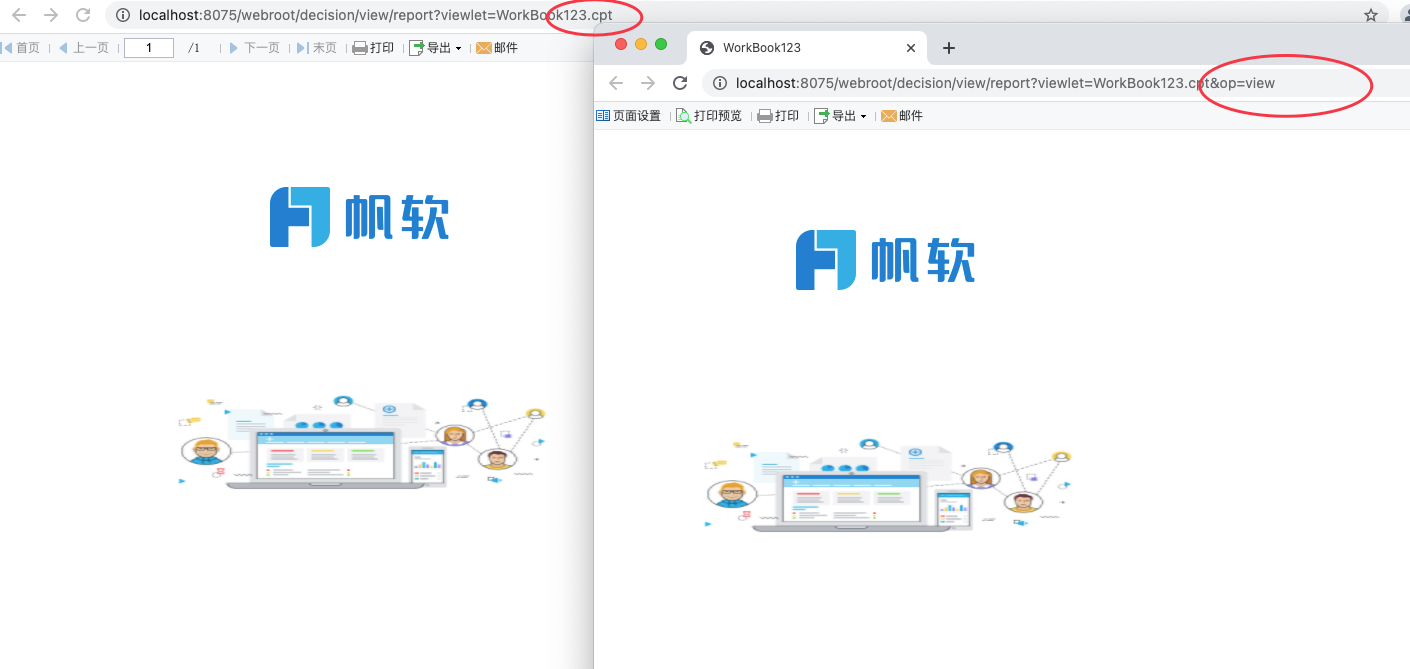Click the laptop illustration in the rear window report
The height and width of the screenshot is (669, 1410).
[x=362, y=443]
